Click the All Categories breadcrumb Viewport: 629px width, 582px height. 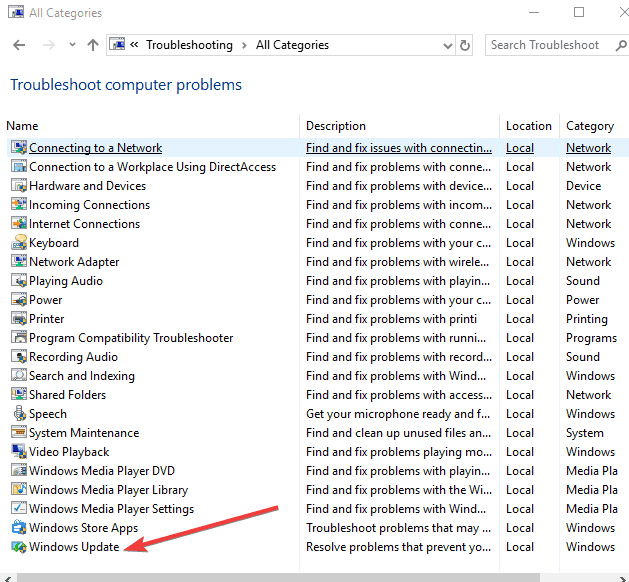(292, 45)
